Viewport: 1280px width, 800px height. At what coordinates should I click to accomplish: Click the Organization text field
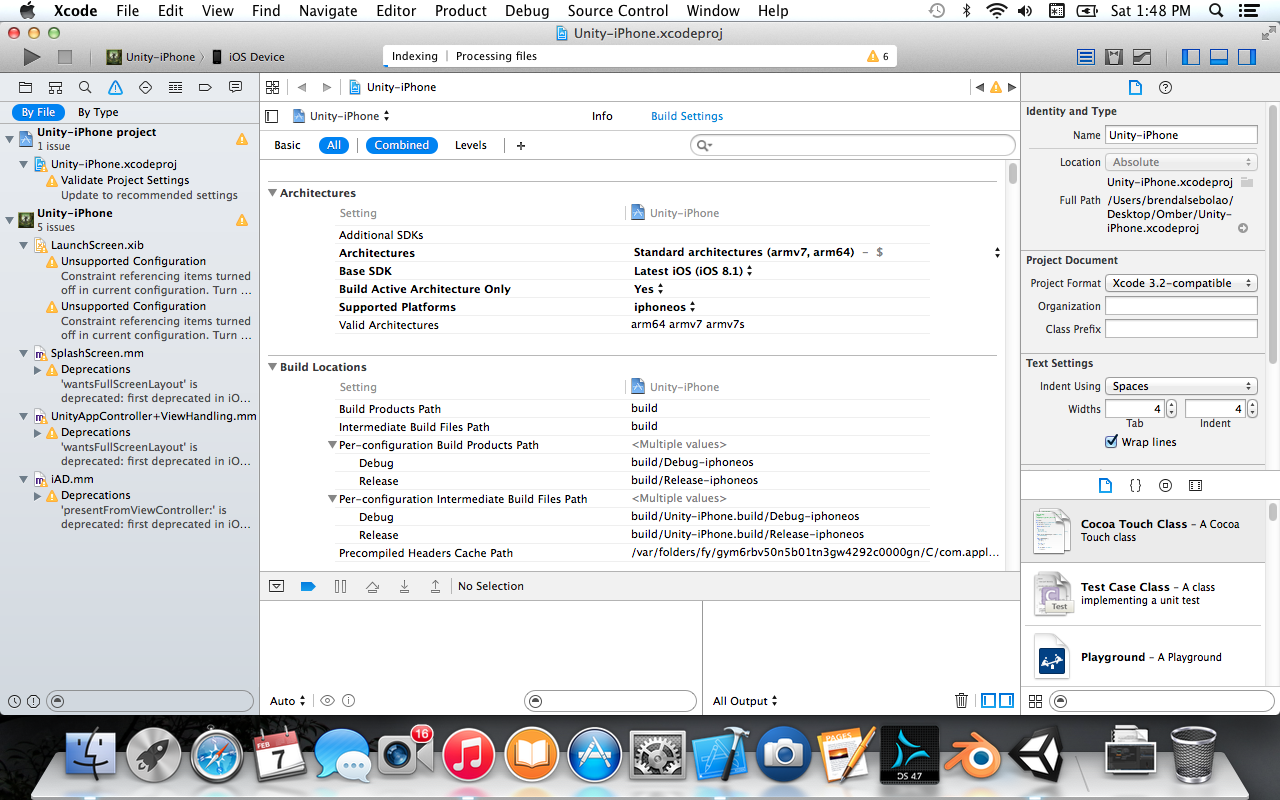coord(1181,306)
